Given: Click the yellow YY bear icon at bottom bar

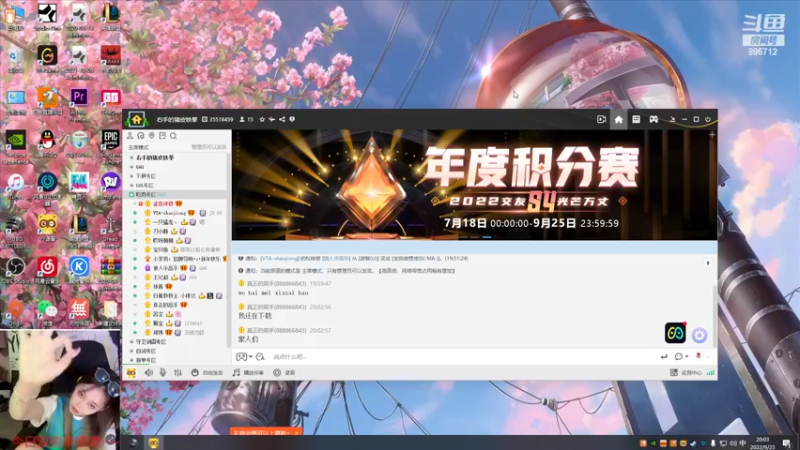Looking at the screenshot, I should point(131,373).
